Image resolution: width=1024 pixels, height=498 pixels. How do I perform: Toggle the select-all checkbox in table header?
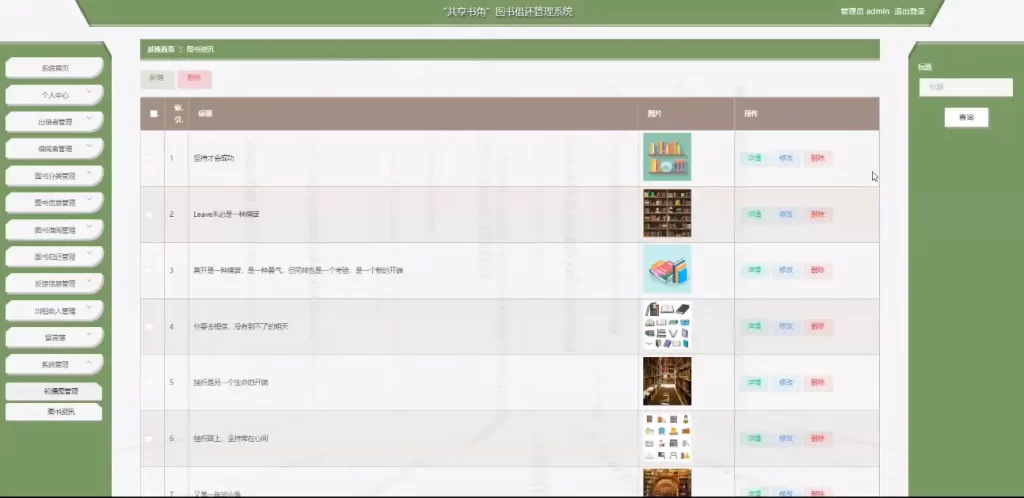point(153,114)
